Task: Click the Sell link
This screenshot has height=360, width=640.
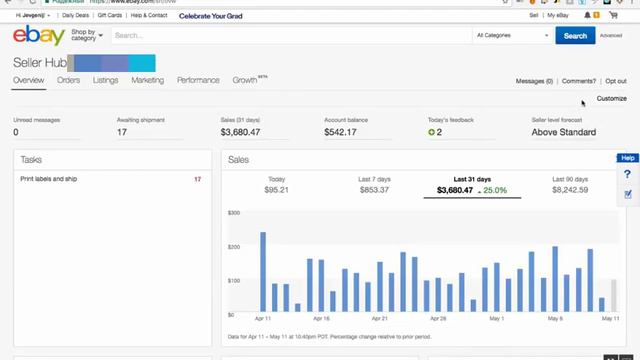Action: point(534,15)
